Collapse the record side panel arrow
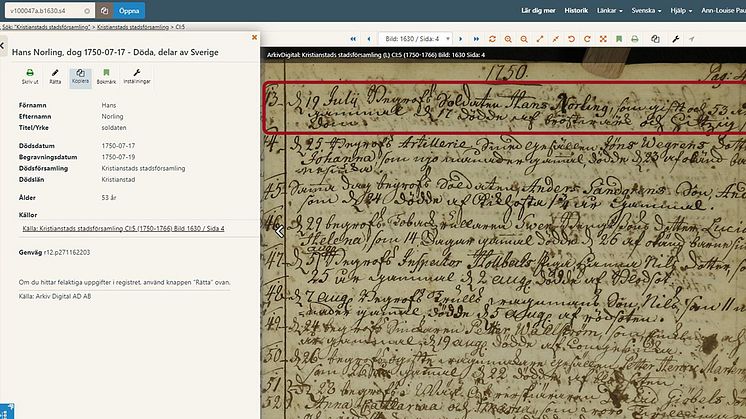The image size is (746, 419). coord(280,230)
